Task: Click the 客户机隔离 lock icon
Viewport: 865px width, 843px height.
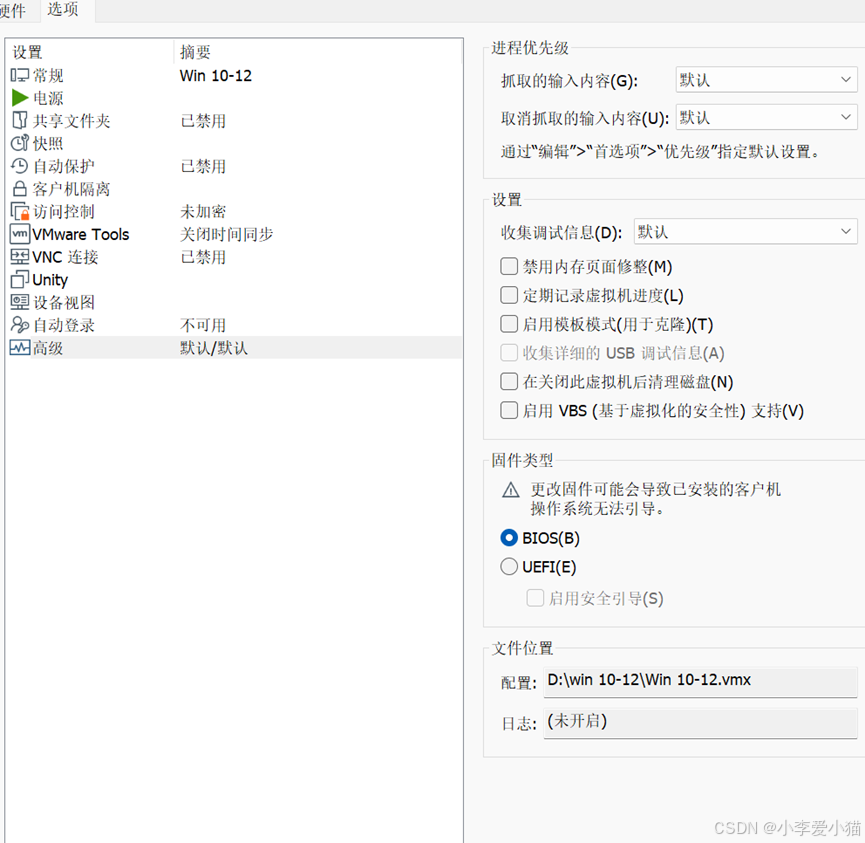Action: [x=19, y=189]
